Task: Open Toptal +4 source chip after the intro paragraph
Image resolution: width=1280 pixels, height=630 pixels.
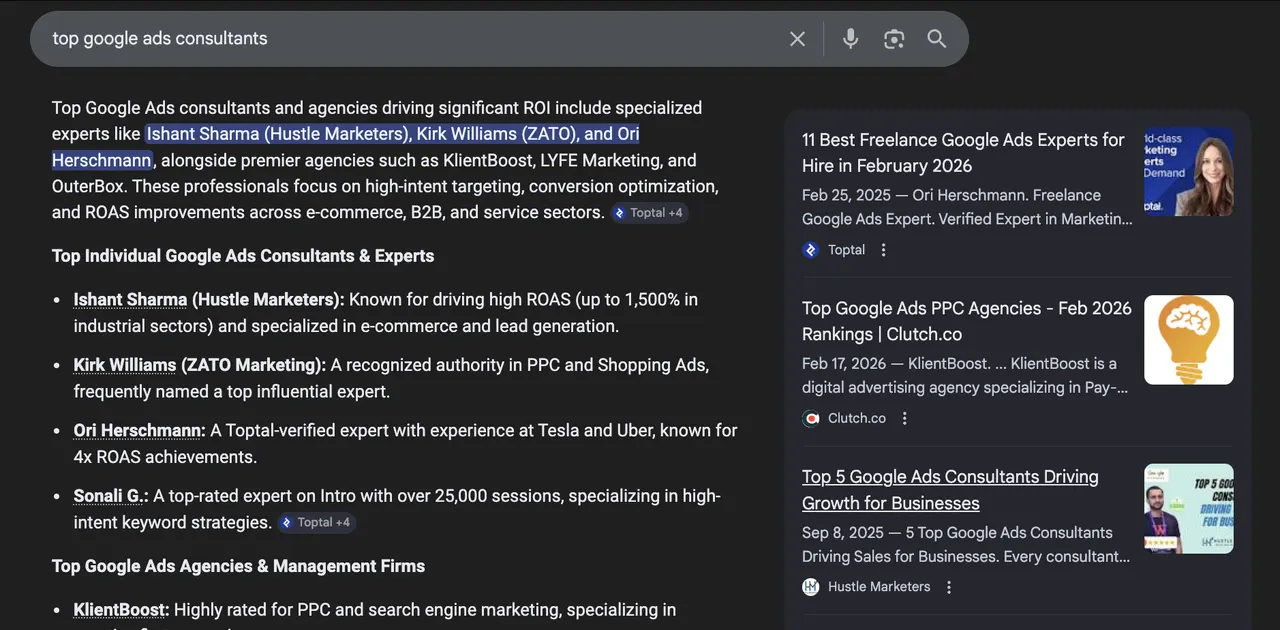Action: [x=650, y=213]
